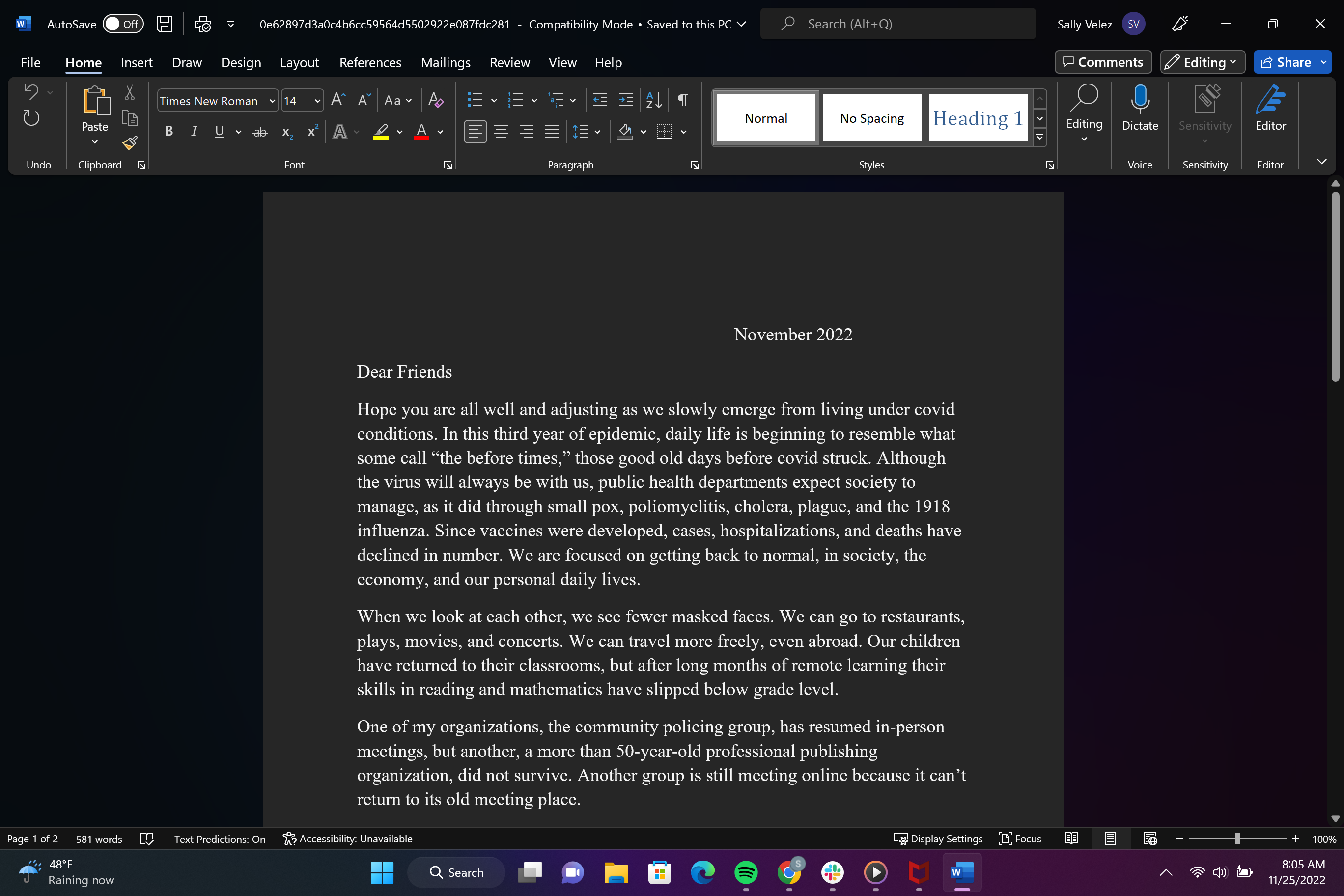The height and width of the screenshot is (896, 1344).
Task: Click the Increase Indent icon
Action: [x=626, y=101]
